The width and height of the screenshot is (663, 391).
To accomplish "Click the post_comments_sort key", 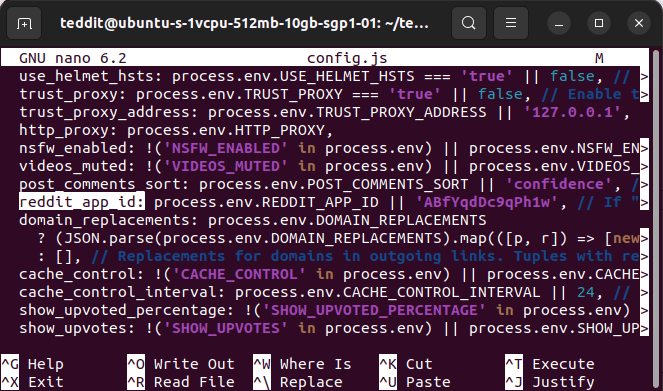I will [x=104, y=184].
